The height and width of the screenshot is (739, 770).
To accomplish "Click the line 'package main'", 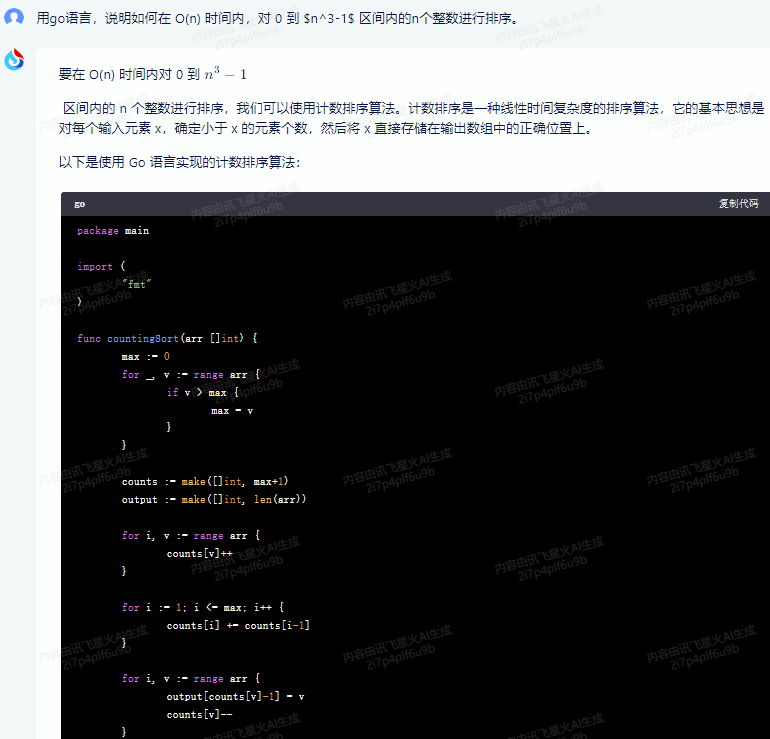I will coord(113,230).
